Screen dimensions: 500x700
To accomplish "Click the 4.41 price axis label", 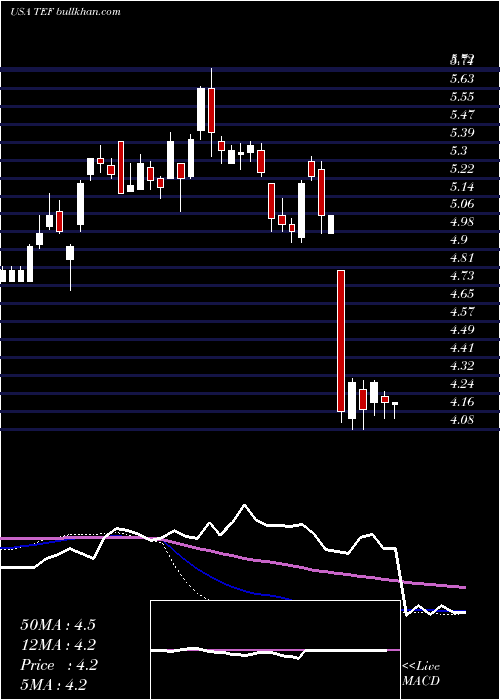I will [x=462, y=348].
